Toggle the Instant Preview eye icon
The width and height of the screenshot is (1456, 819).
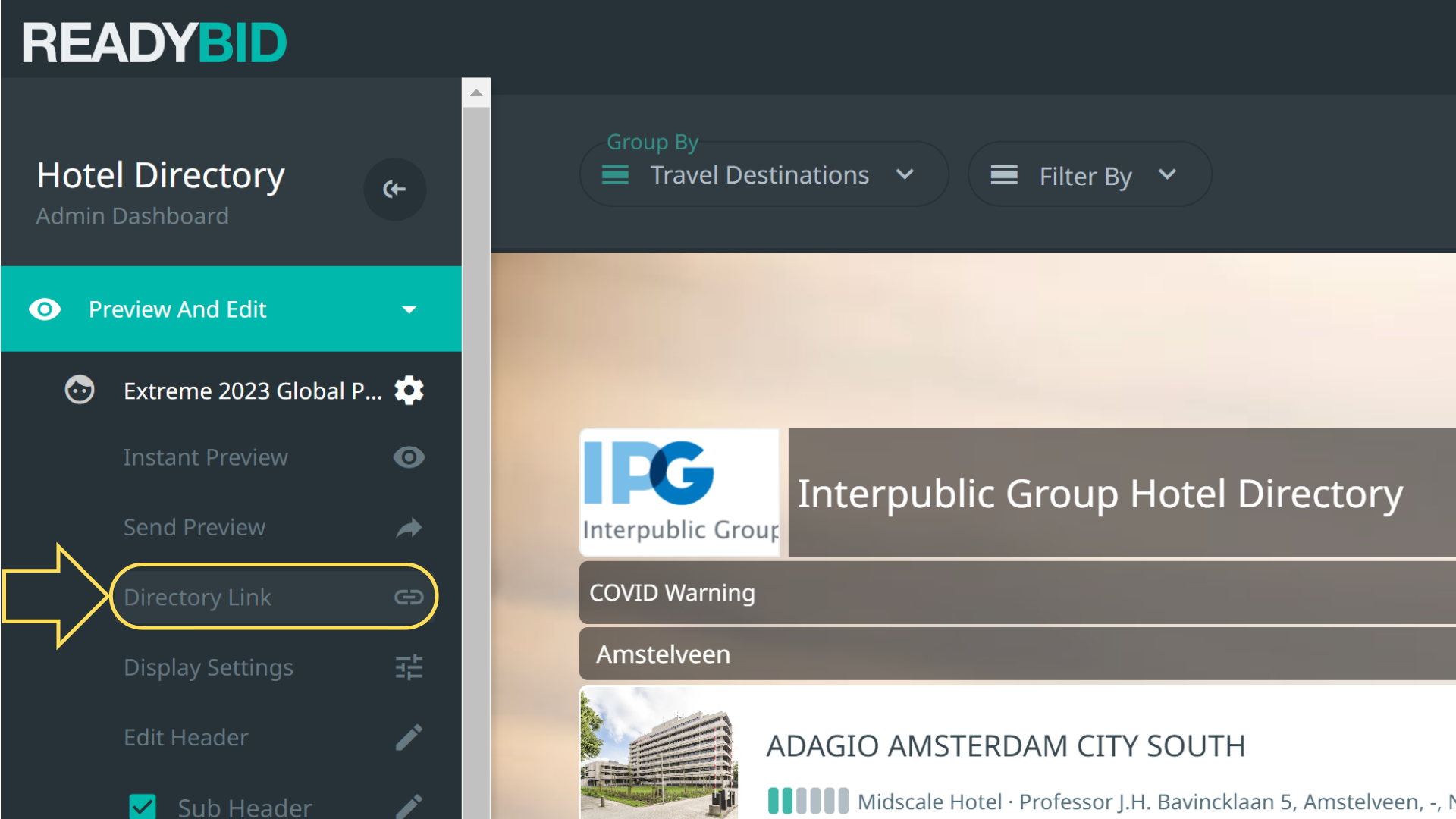pos(409,457)
